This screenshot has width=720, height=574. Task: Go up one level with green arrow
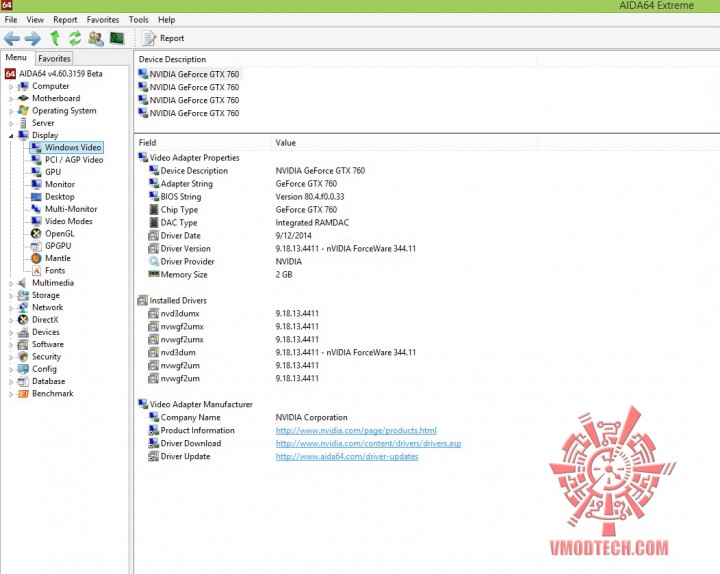click(55, 38)
